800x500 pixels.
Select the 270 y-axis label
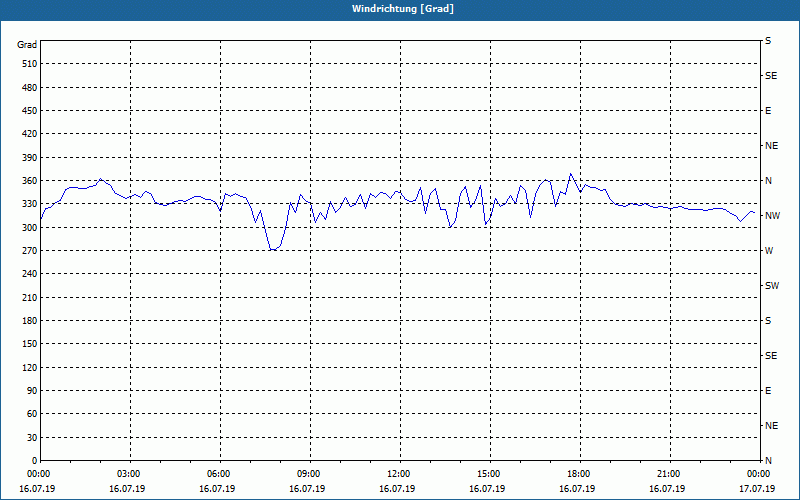point(30,251)
